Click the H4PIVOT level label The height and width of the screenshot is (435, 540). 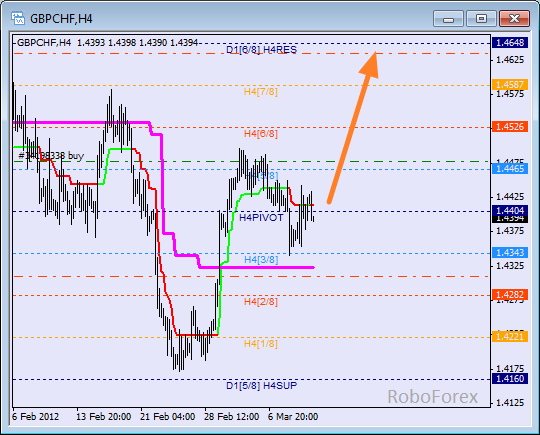(261, 218)
